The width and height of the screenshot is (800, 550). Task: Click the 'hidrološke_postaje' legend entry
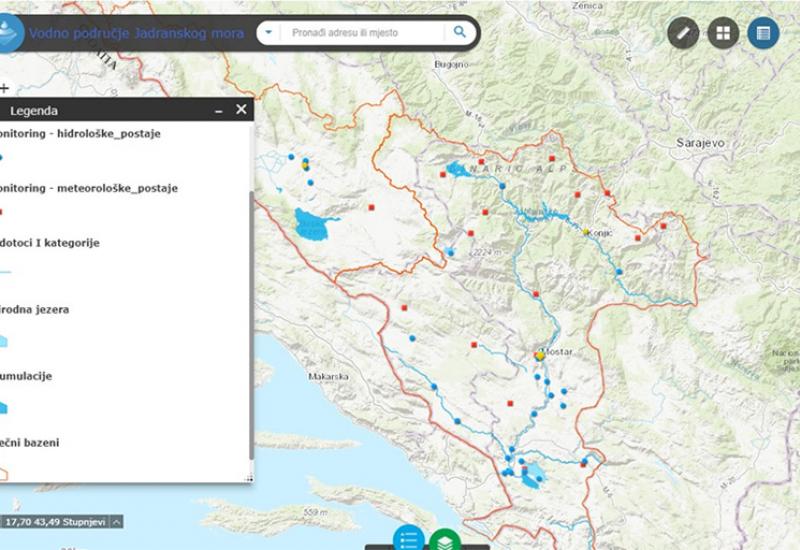click(x=109, y=134)
